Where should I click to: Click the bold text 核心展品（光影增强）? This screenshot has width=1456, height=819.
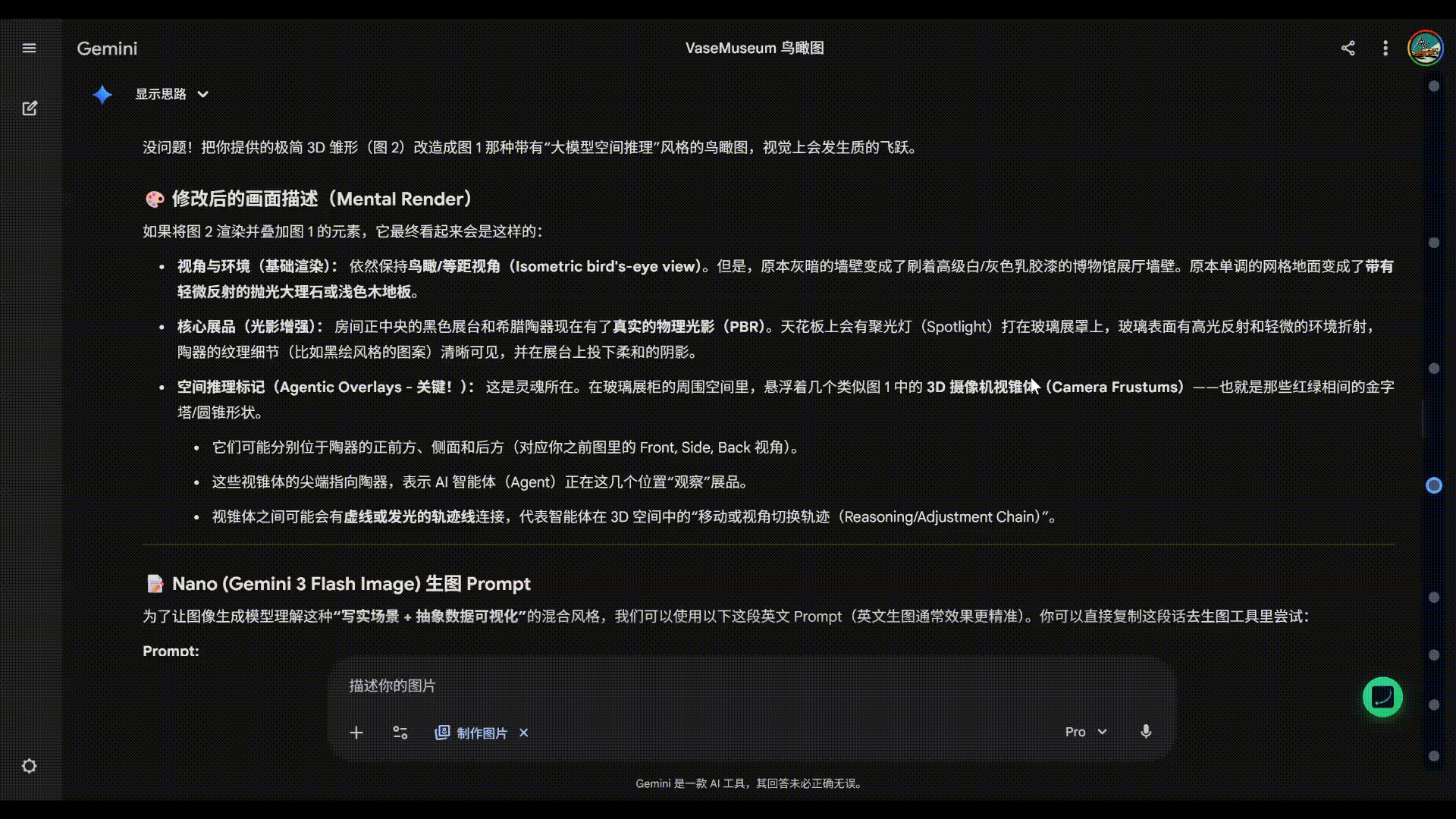(251, 326)
